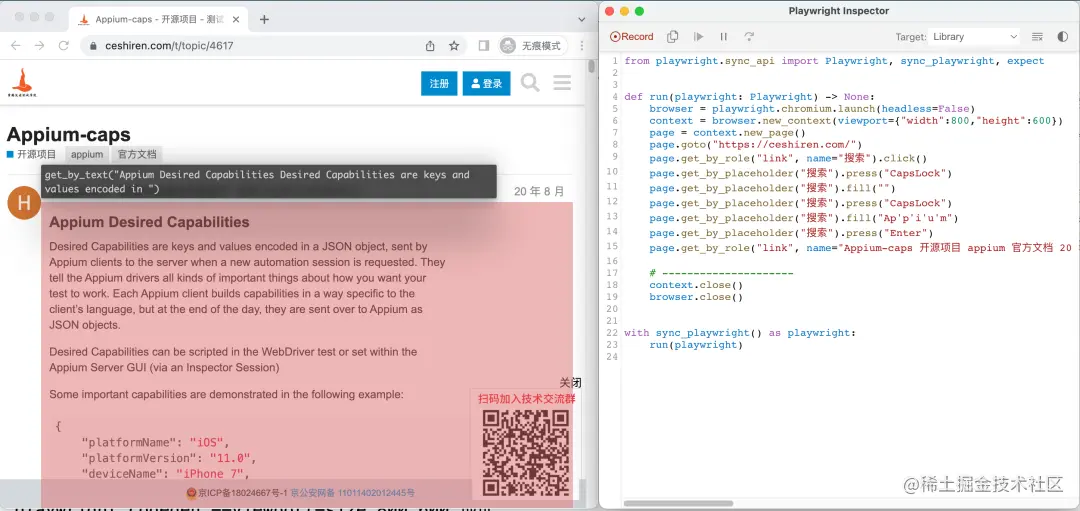This screenshot has height=511, width=1080.
Task: Click the 官方文档 tag
Action: [137, 154]
